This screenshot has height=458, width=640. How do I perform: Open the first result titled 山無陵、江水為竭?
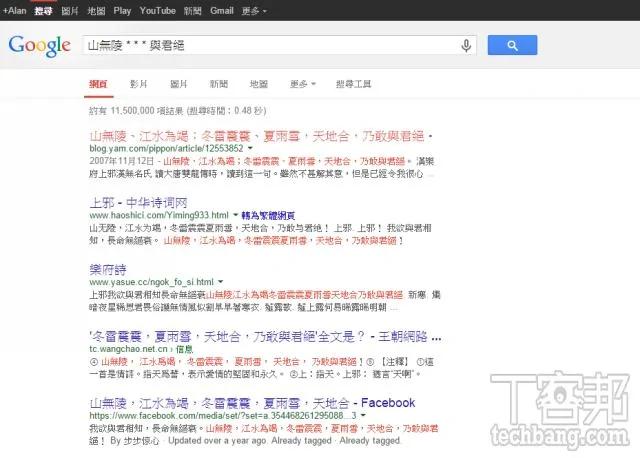(261, 136)
